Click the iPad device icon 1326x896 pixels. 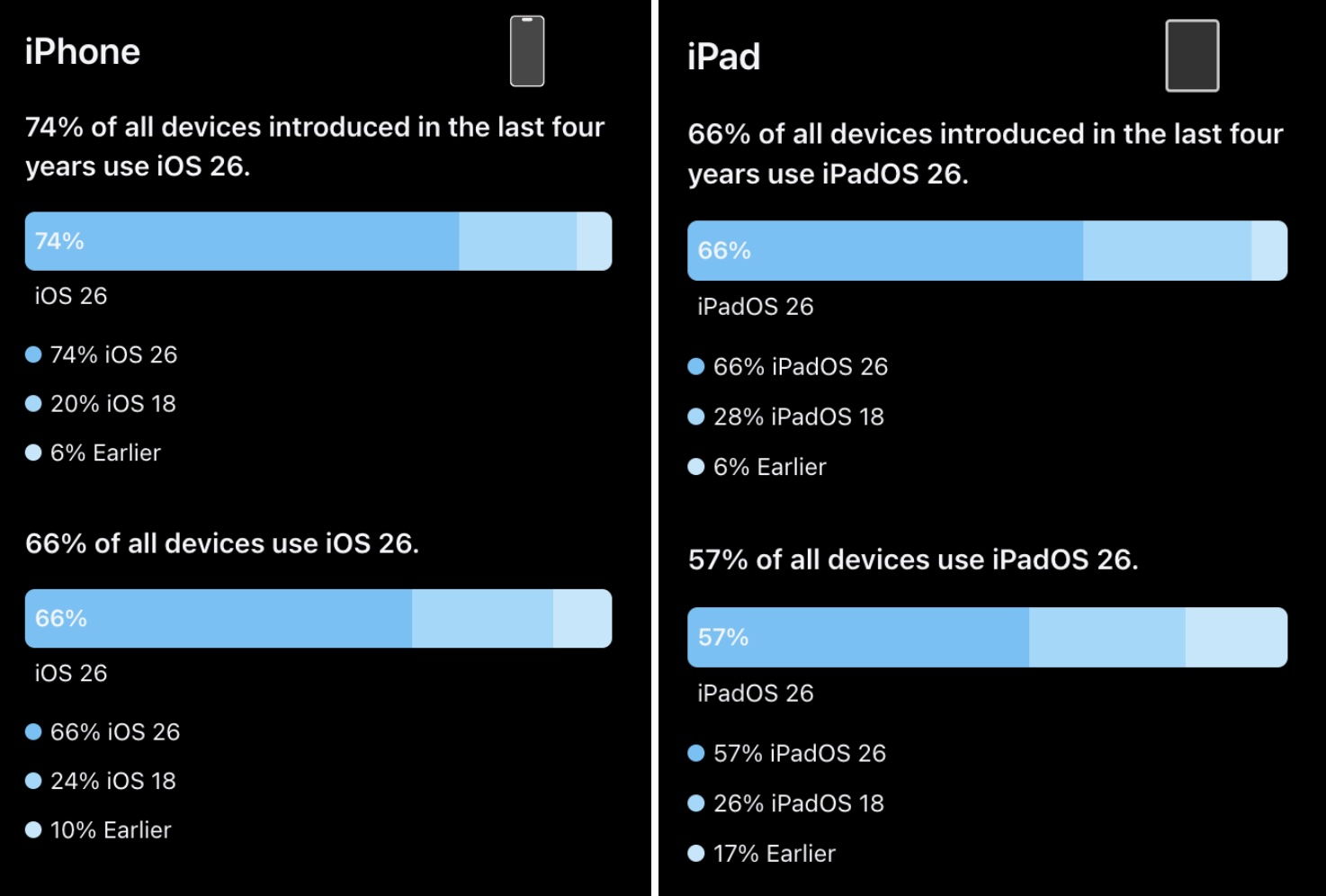tap(1192, 56)
